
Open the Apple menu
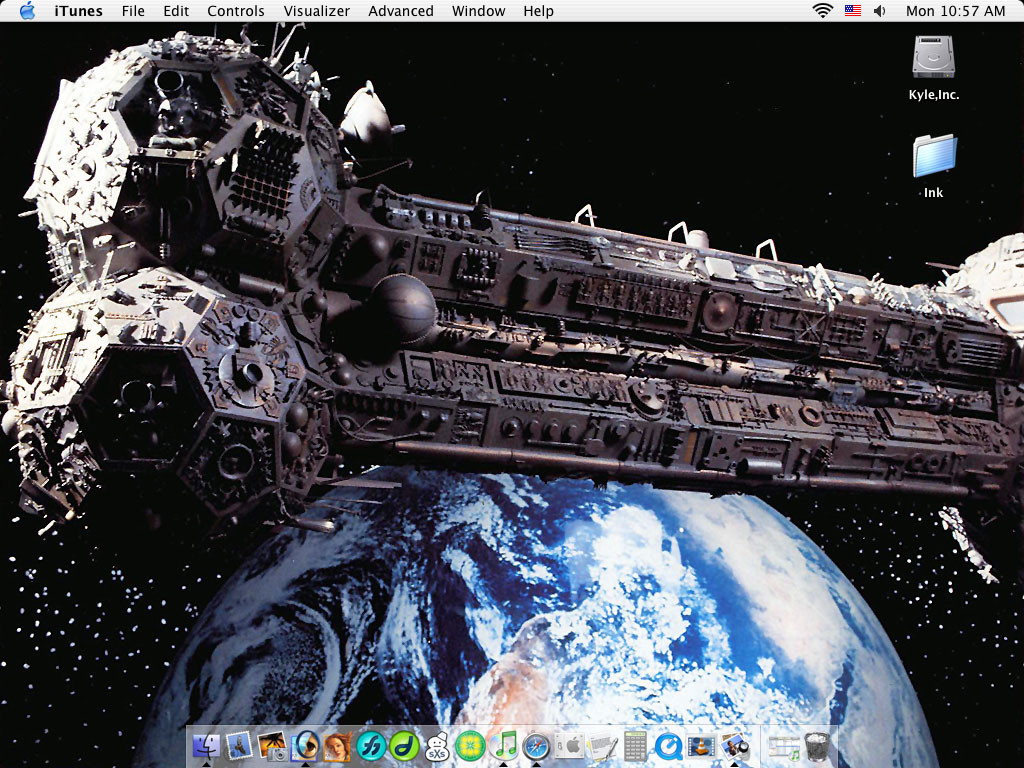(x=27, y=10)
